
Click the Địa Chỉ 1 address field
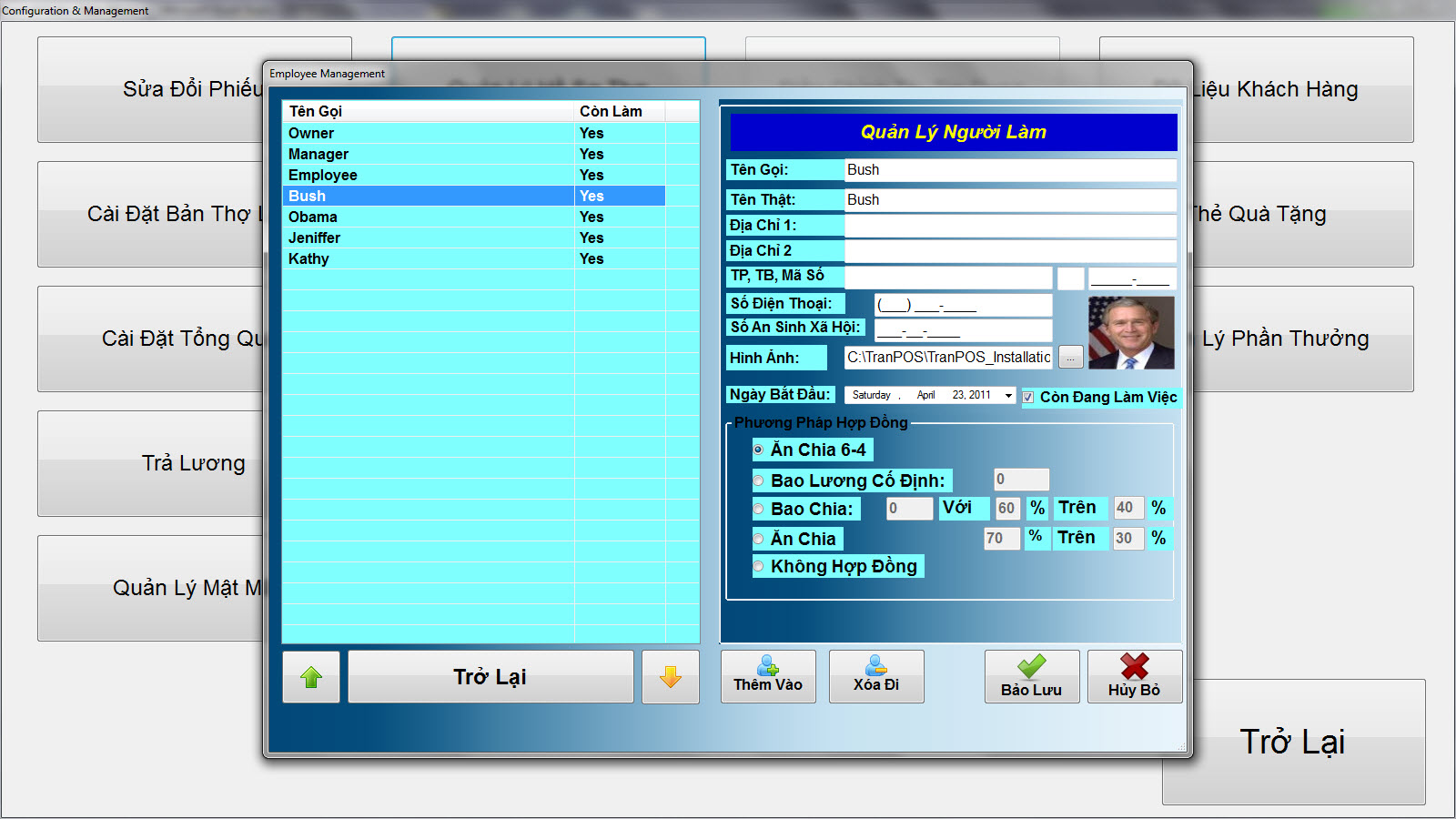coord(1010,226)
